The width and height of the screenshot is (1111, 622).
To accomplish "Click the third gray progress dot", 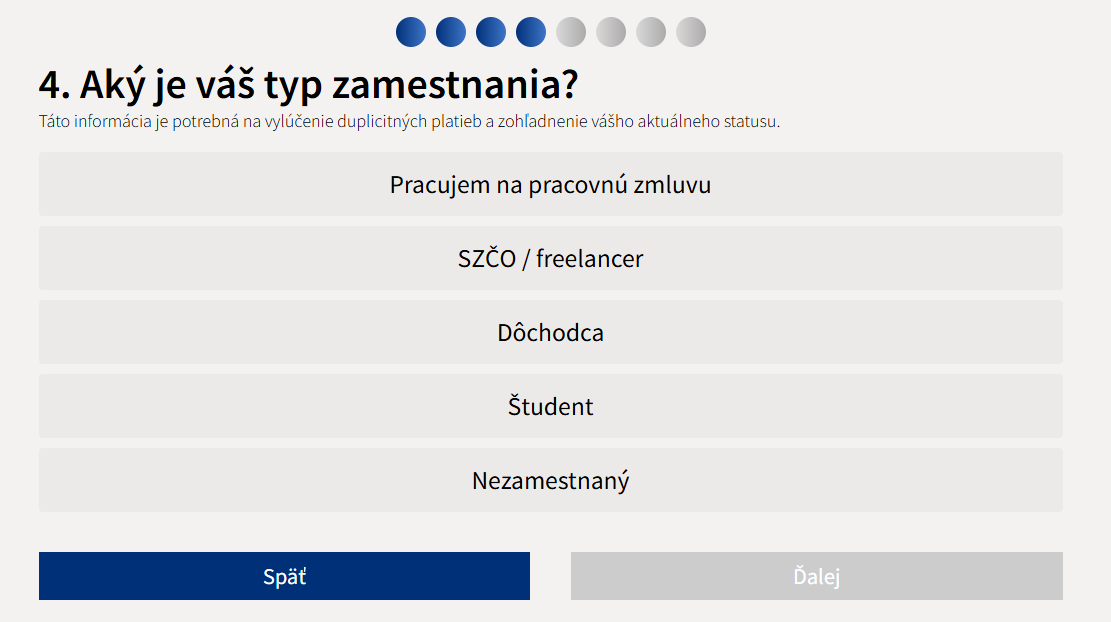I will point(651,32).
